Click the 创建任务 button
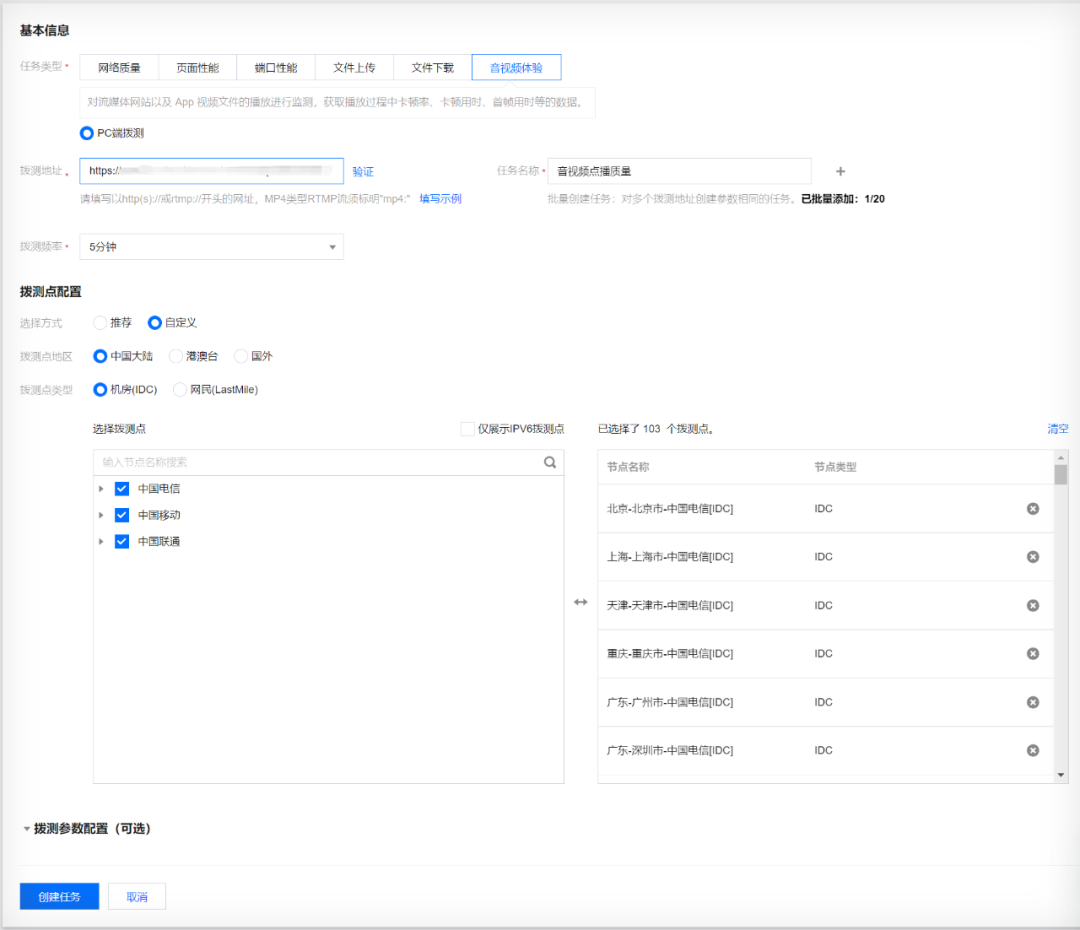This screenshot has width=1080, height=930. 59,897
